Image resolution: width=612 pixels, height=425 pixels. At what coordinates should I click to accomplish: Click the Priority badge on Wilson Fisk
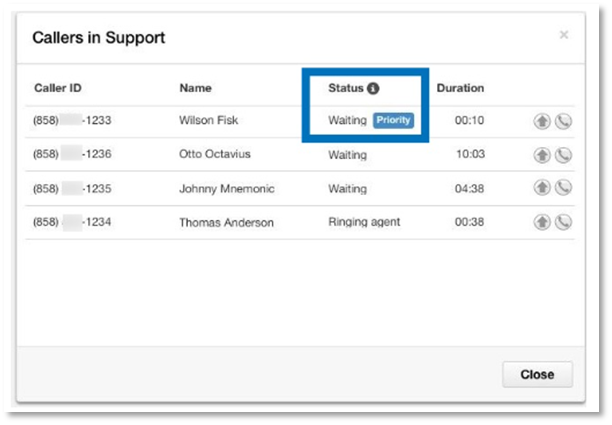pos(393,121)
